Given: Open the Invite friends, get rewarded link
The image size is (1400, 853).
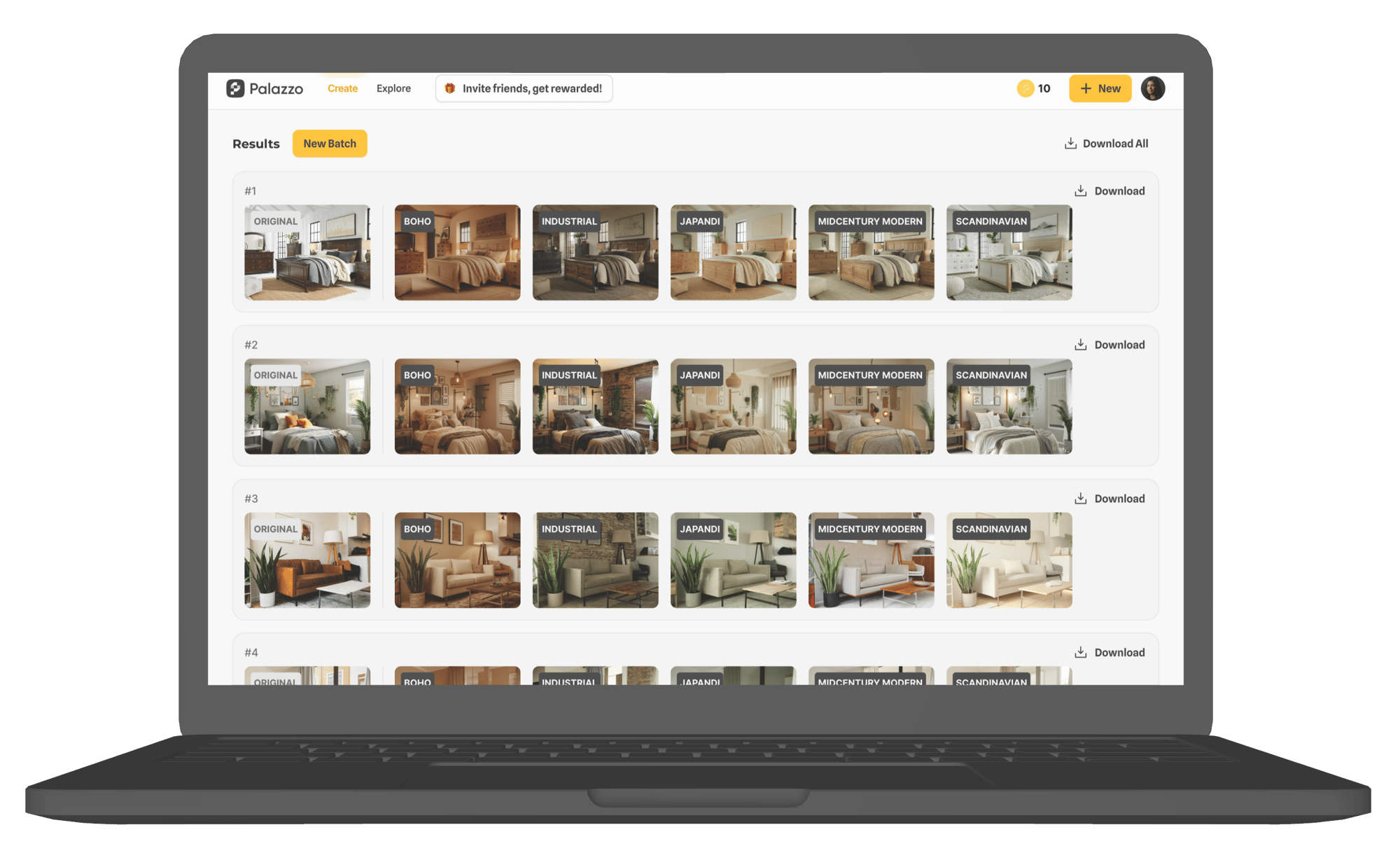Looking at the screenshot, I should point(532,88).
